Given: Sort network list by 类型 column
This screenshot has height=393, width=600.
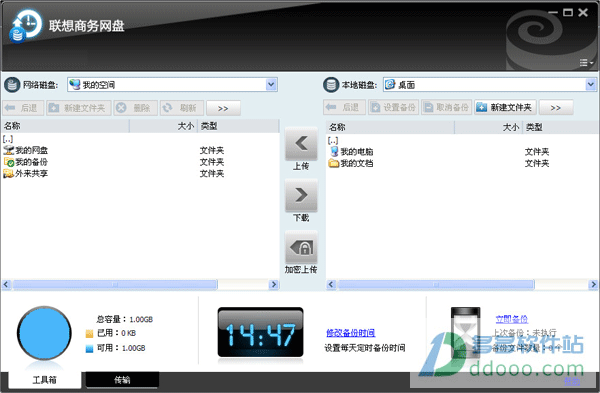Looking at the screenshot, I should [x=238, y=126].
